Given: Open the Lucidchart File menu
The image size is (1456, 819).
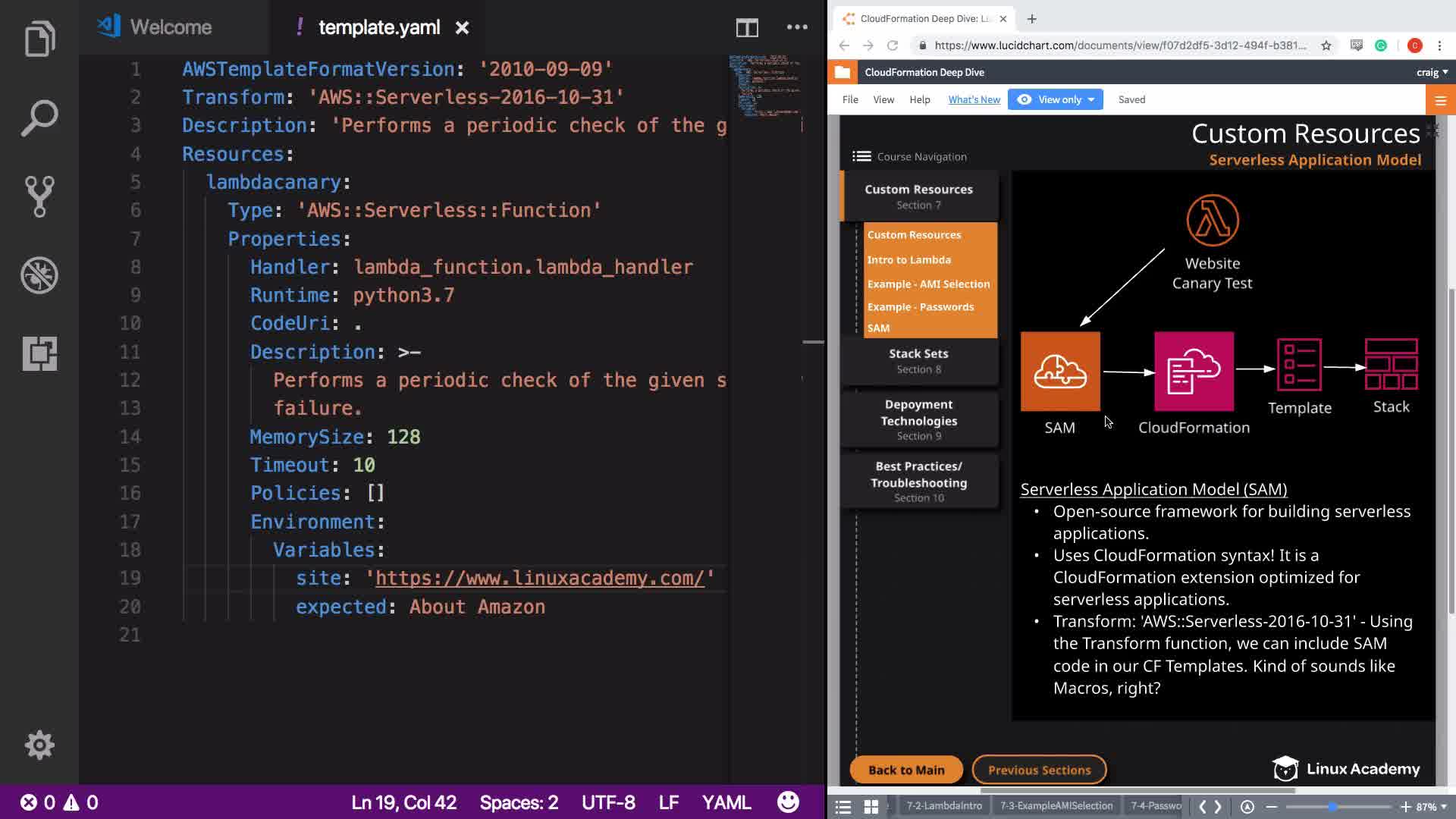Looking at the screenshot, I should tap(850, 99).
